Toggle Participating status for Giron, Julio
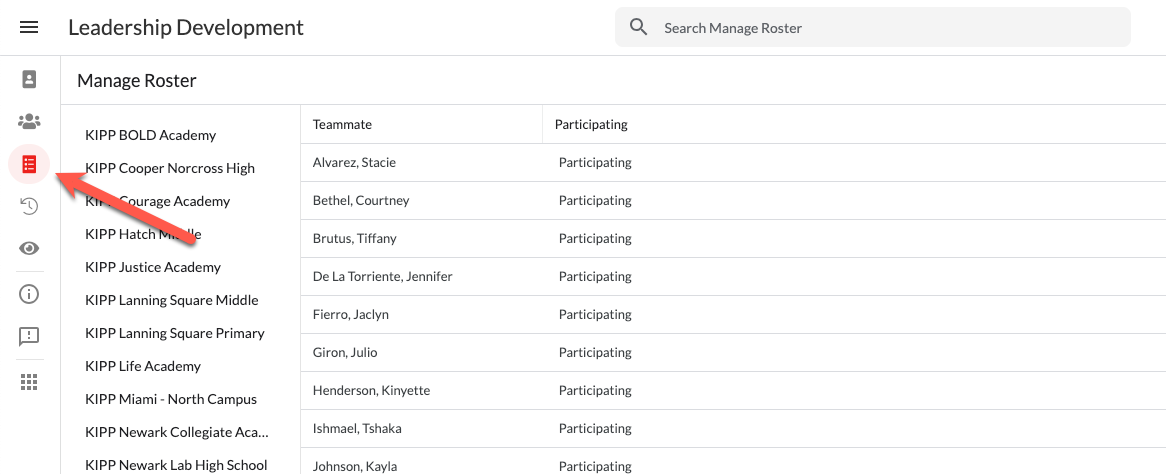The width and height of the screenshot is (1166, 474). coord(595,352)
